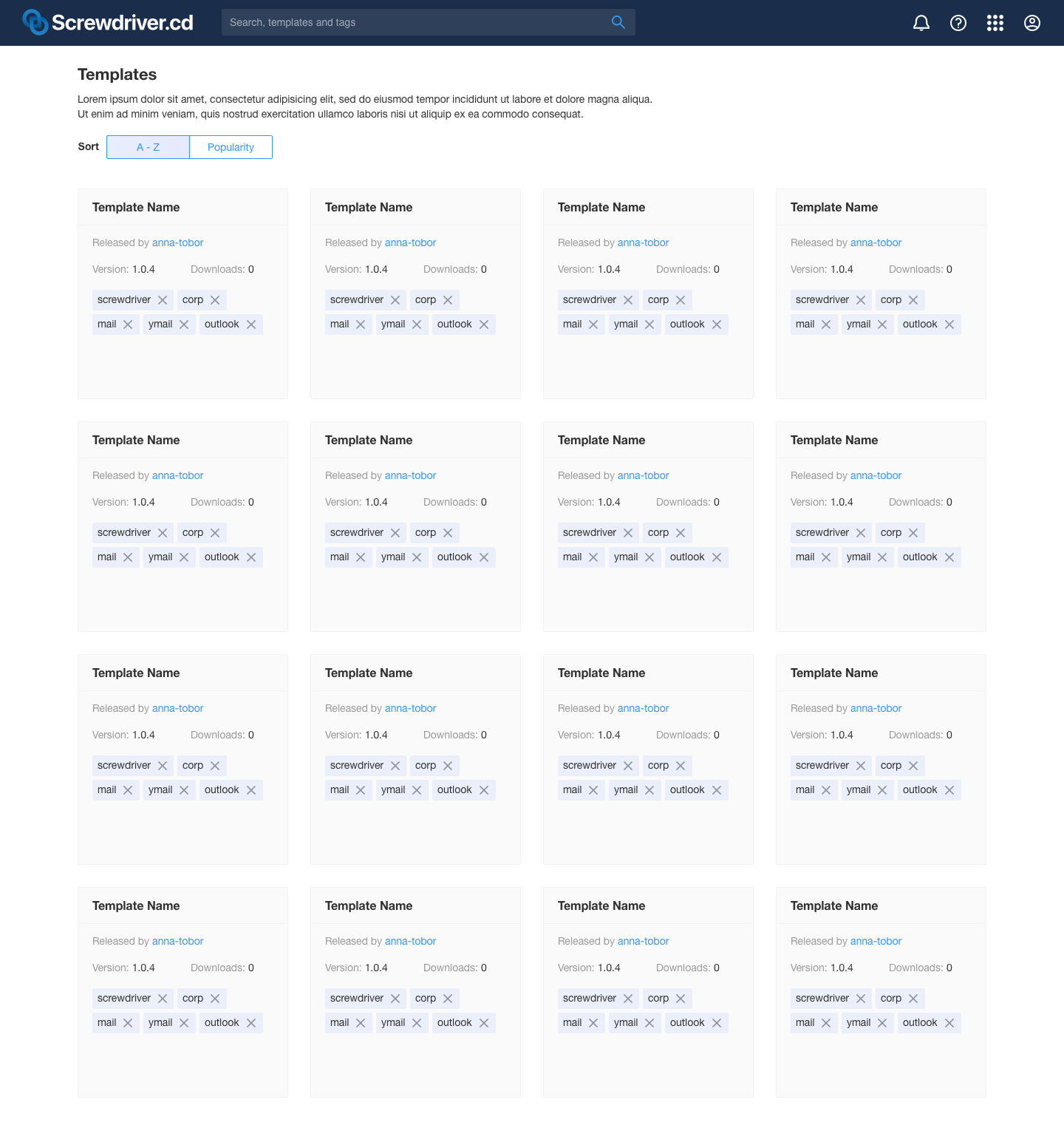Remove screwdriver tag on first card, top row
This screenshot has height=1142, width=1064.
(x=163, y=300)
